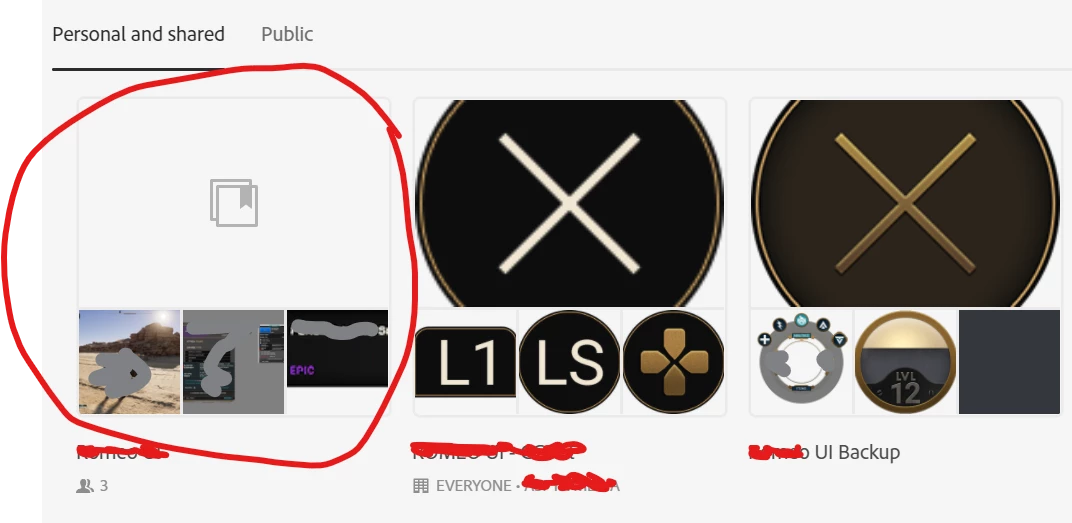The height and width of the screenshot is (523, 1072).
Task: Select the gold D-pad icon
Action: (673, 362)
